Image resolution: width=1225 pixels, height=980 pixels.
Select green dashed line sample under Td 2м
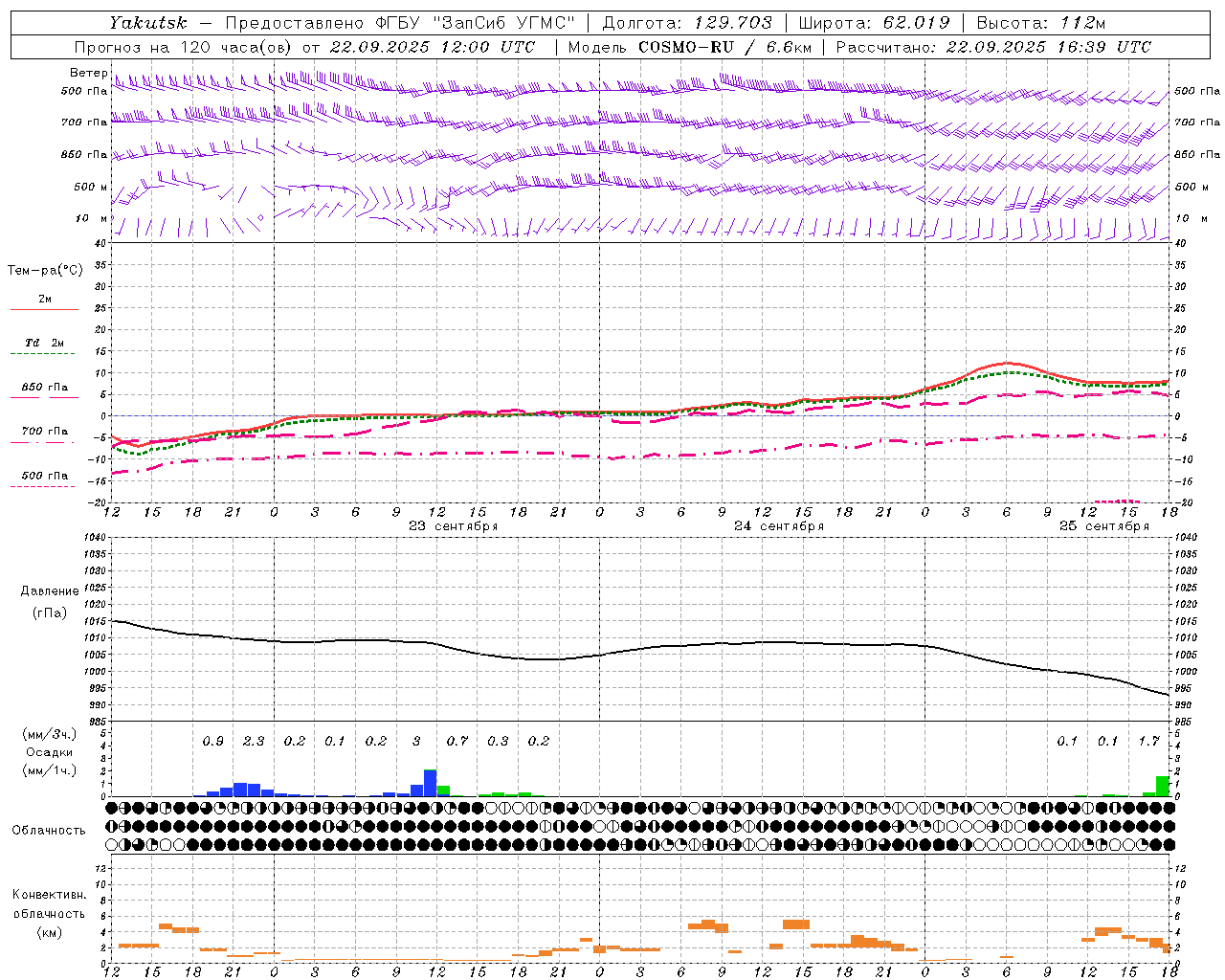click(42, 354)
